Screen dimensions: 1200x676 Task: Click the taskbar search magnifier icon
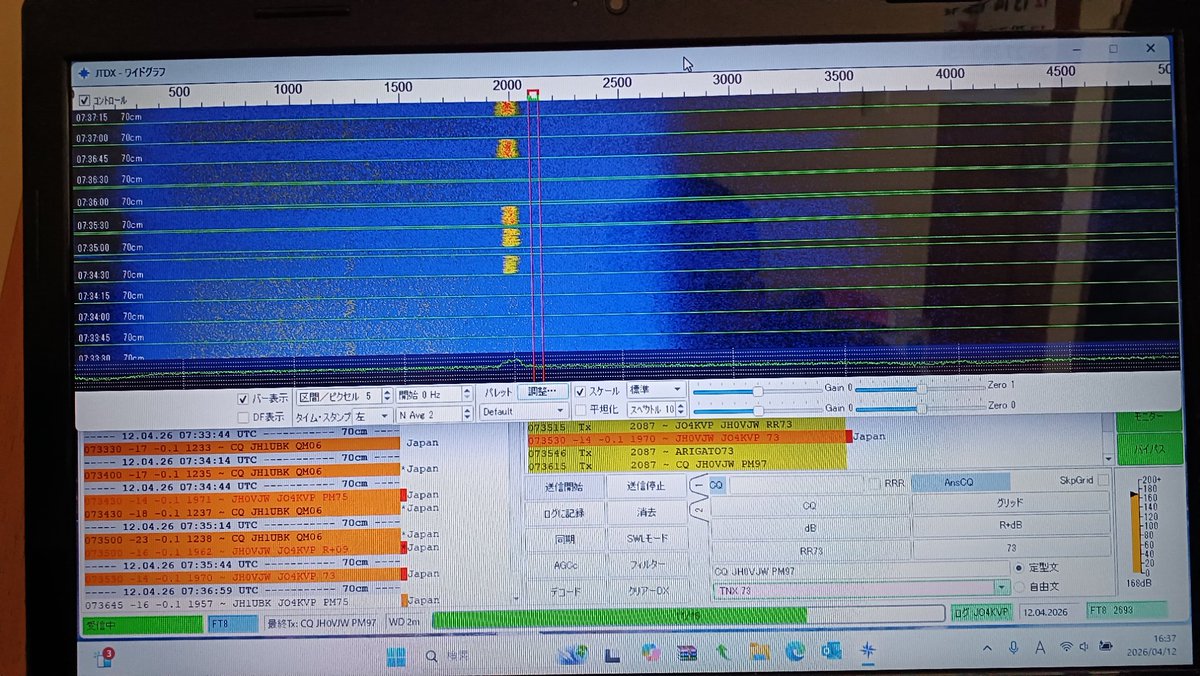pyautogui.click(x=431, y=657)
